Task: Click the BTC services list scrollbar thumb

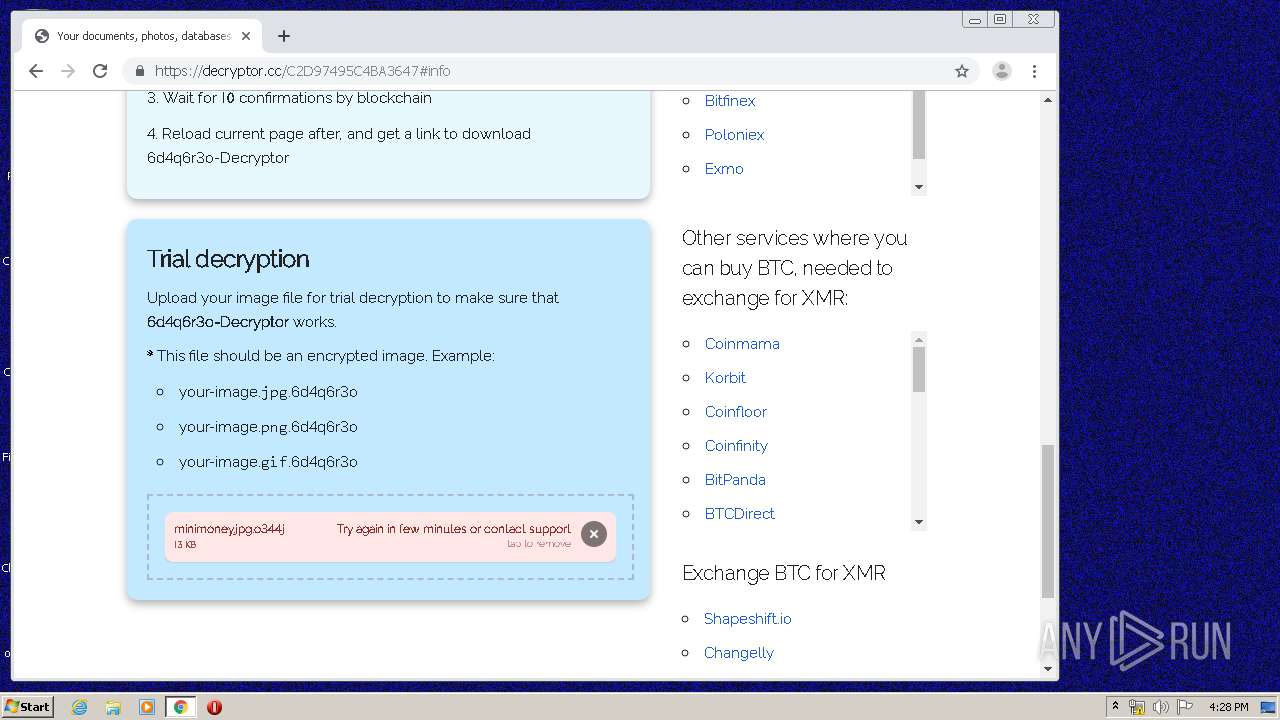Action: pyautogui.click(x=919, y=370)
